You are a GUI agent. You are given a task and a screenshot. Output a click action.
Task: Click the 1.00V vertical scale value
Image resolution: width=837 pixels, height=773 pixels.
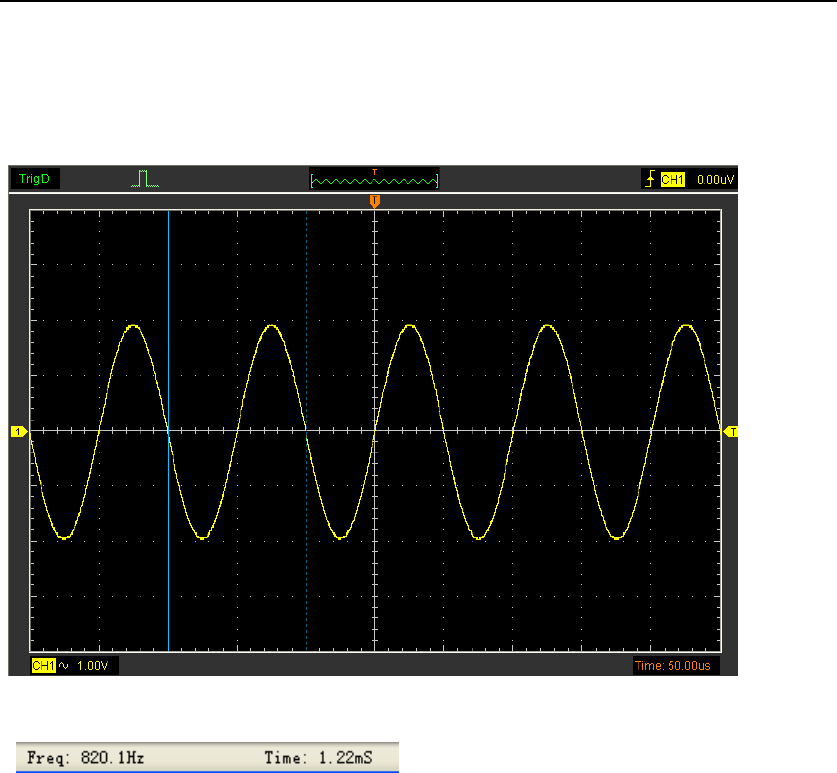[92, 666]
